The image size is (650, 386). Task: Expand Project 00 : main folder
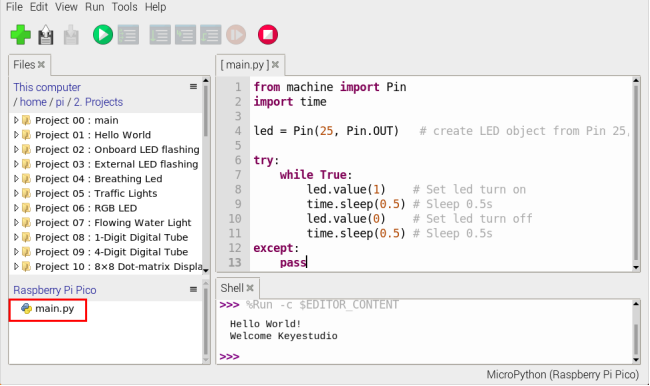(16, 120)
